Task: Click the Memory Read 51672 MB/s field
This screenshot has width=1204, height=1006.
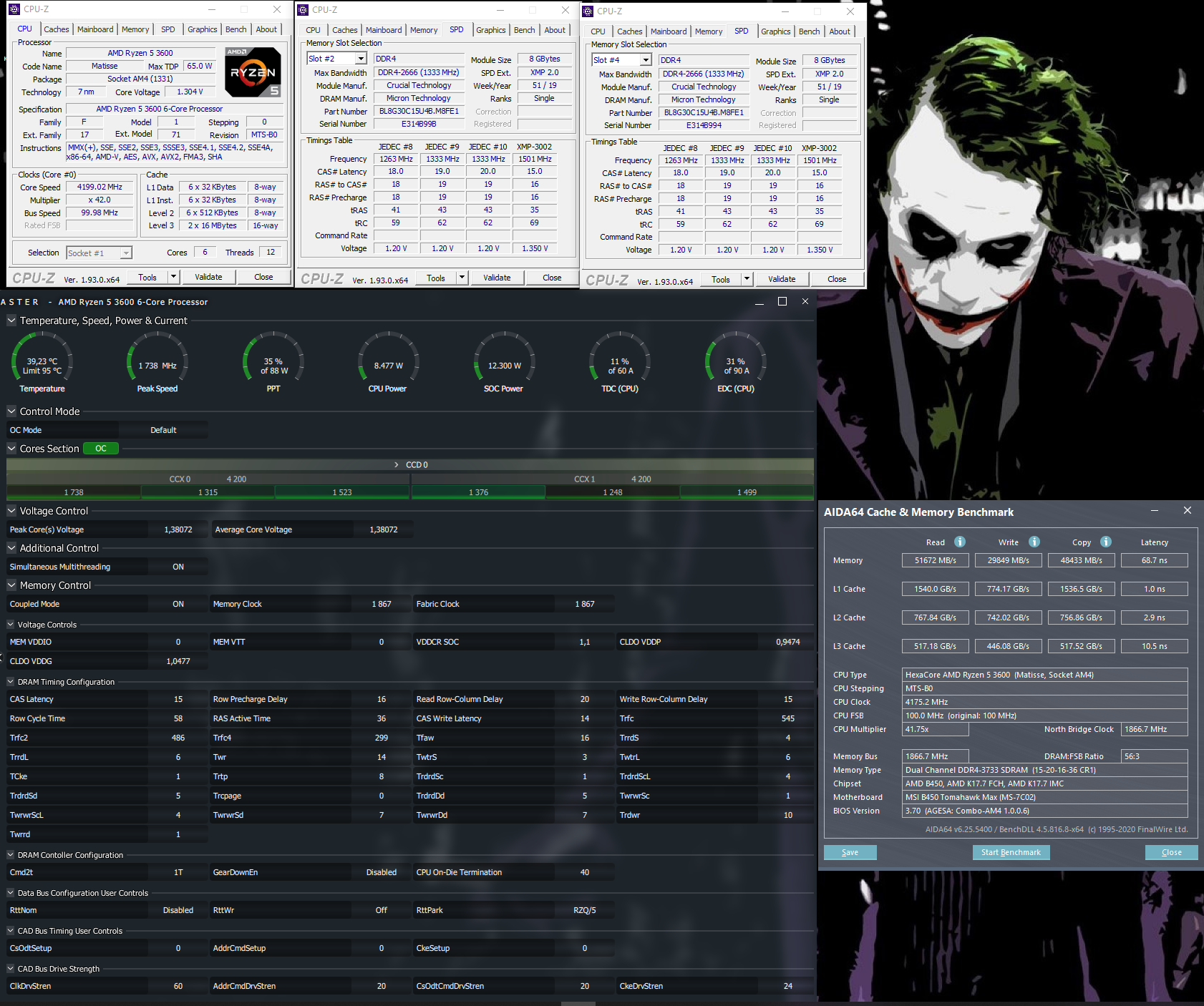Action: click(935, 560)
